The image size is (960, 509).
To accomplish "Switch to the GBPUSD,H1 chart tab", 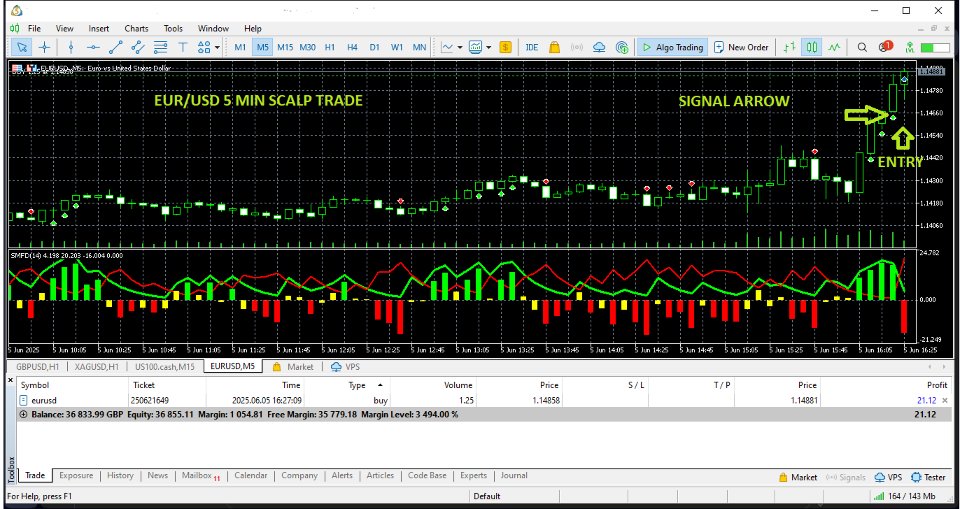I will [x=38, y=367].
